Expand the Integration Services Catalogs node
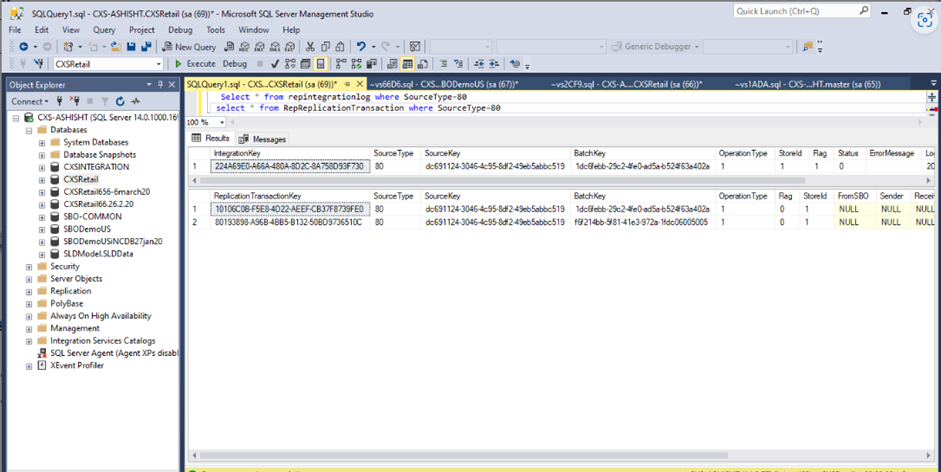This screenshot has width=941, height=472. pos(29,340)
